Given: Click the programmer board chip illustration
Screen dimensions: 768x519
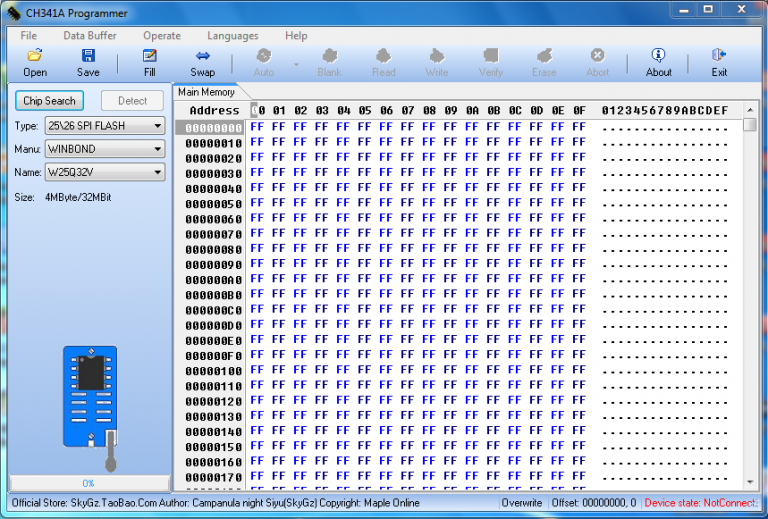Looking at the screenshot, I should pos(91,397).
